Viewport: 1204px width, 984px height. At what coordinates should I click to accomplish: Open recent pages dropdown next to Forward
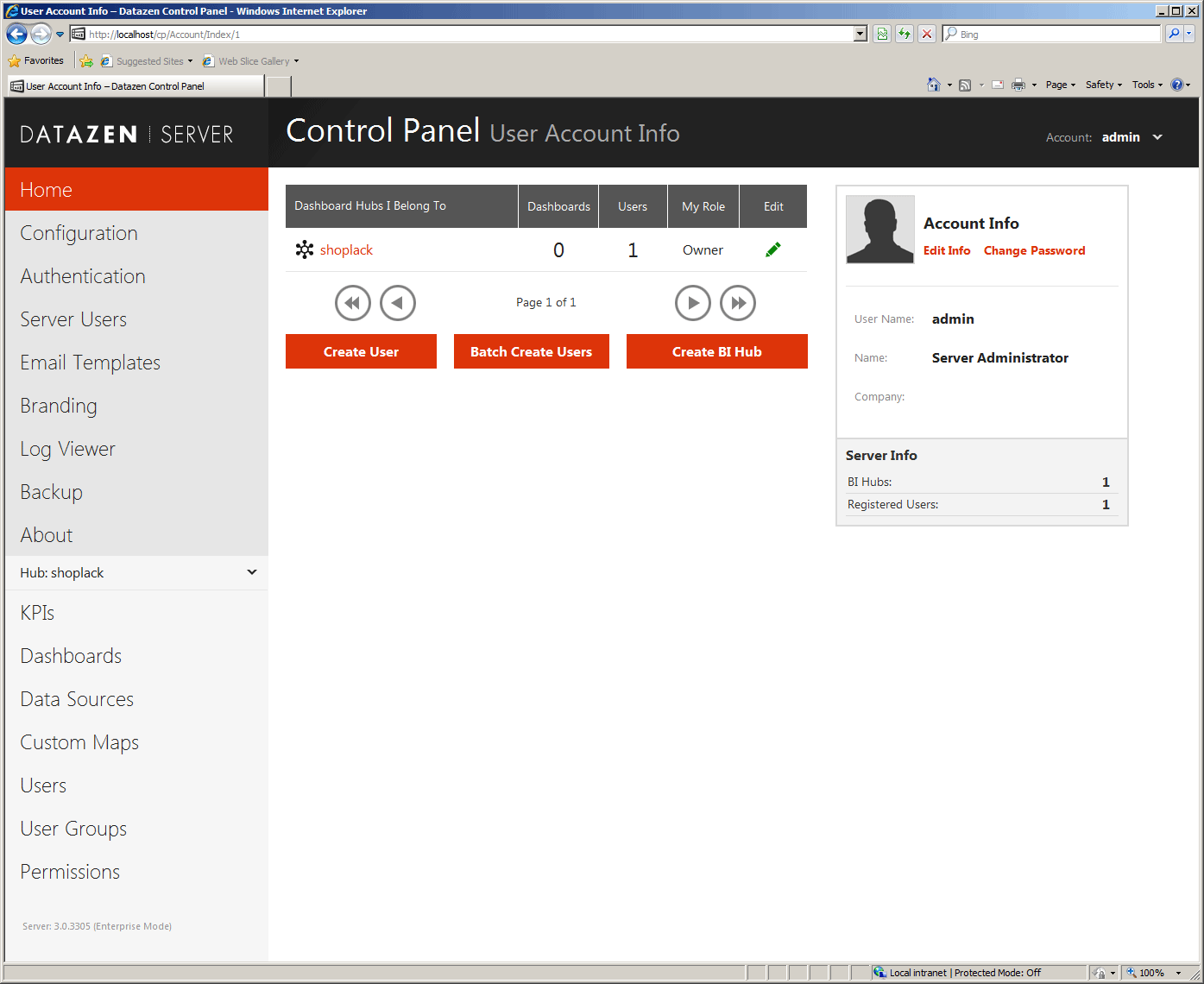(60, 35)
